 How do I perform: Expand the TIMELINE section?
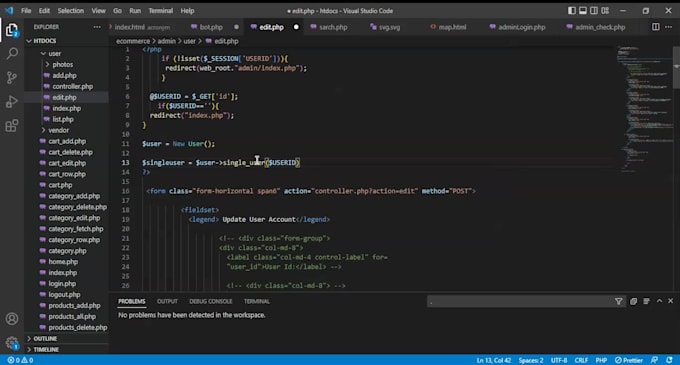pos(46,349)
